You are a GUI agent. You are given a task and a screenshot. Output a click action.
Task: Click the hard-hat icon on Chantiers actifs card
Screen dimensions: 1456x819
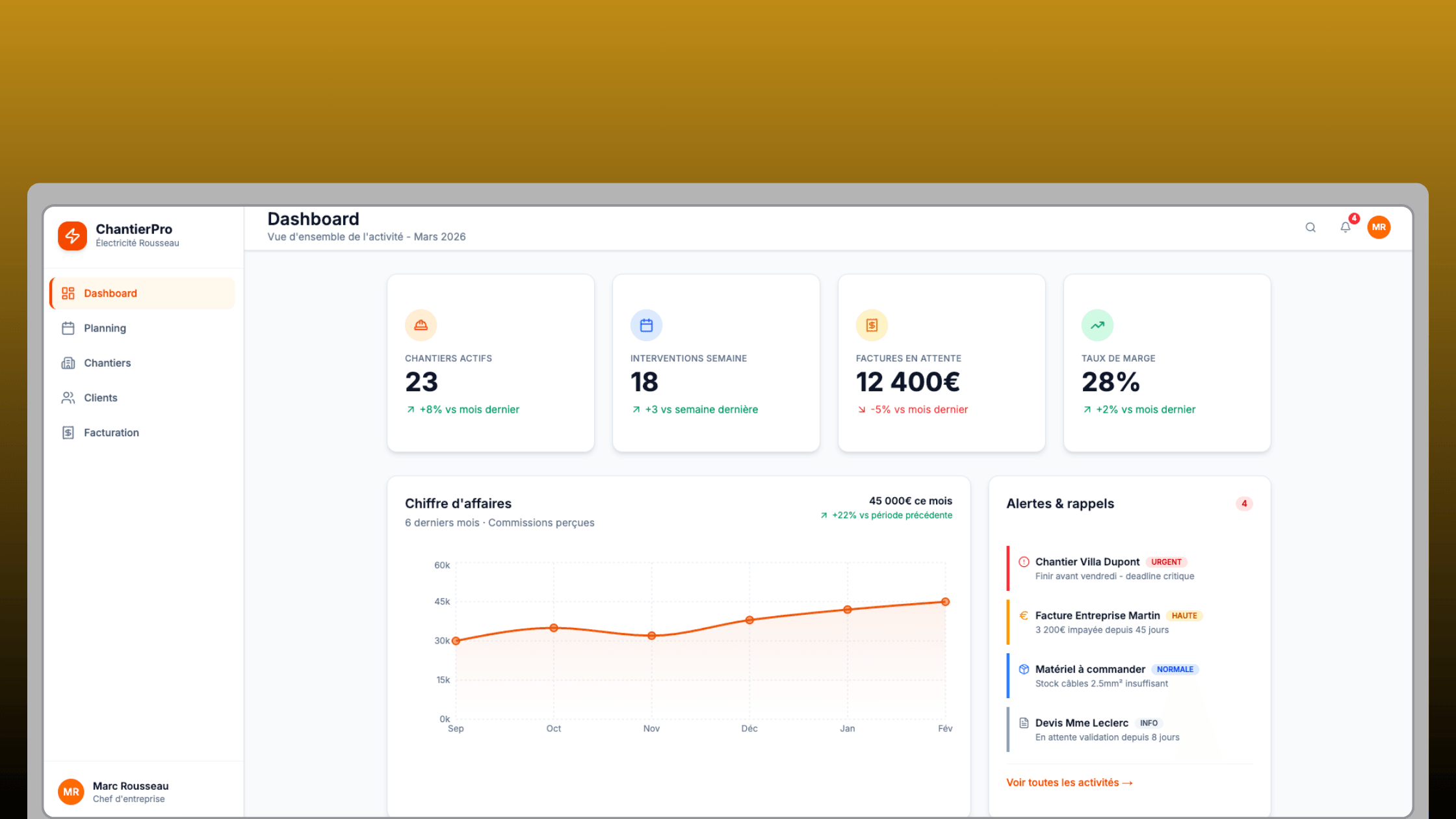click(x=421, y=325)
